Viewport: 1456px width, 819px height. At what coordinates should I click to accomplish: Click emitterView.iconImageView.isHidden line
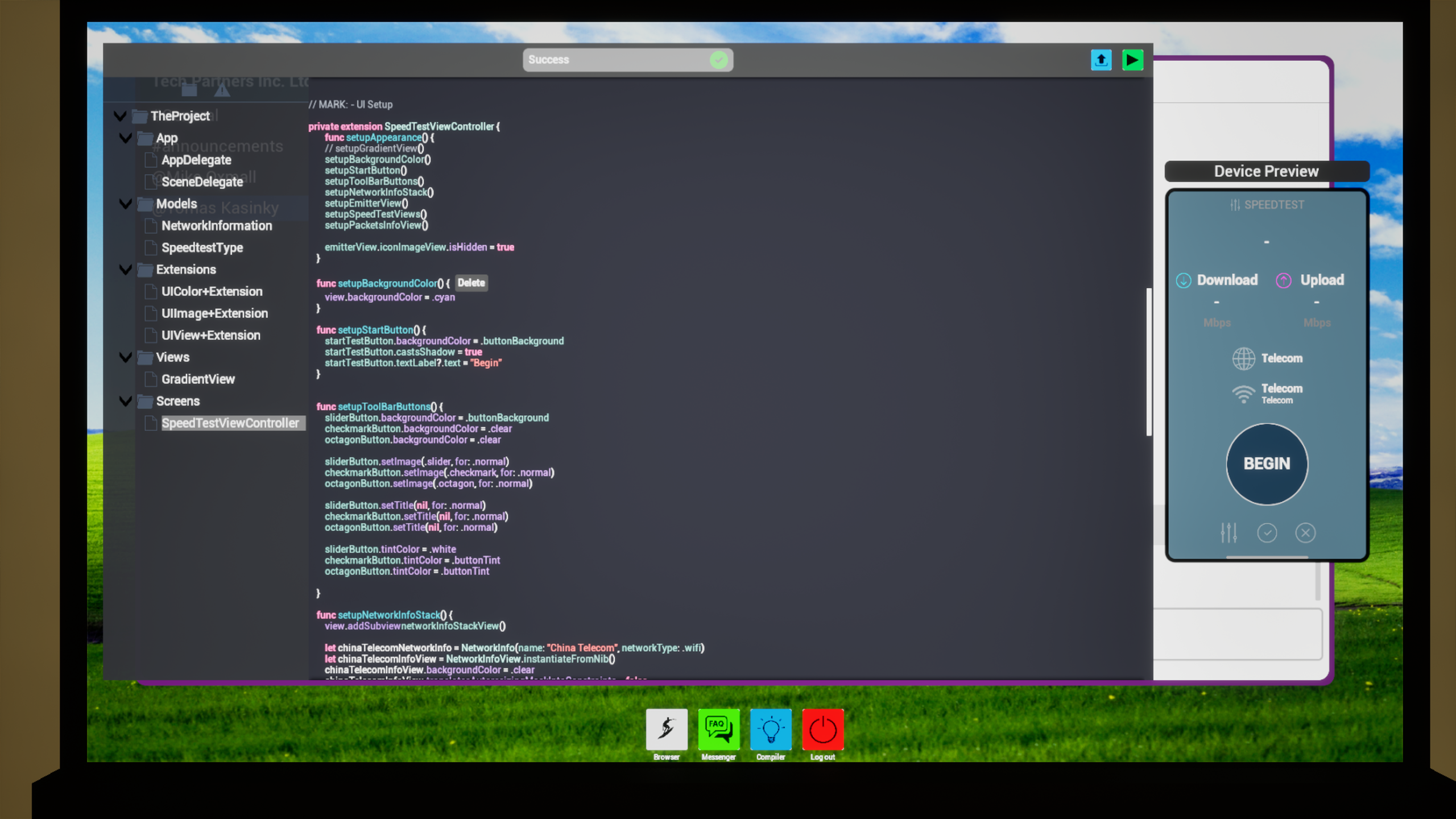419,247
